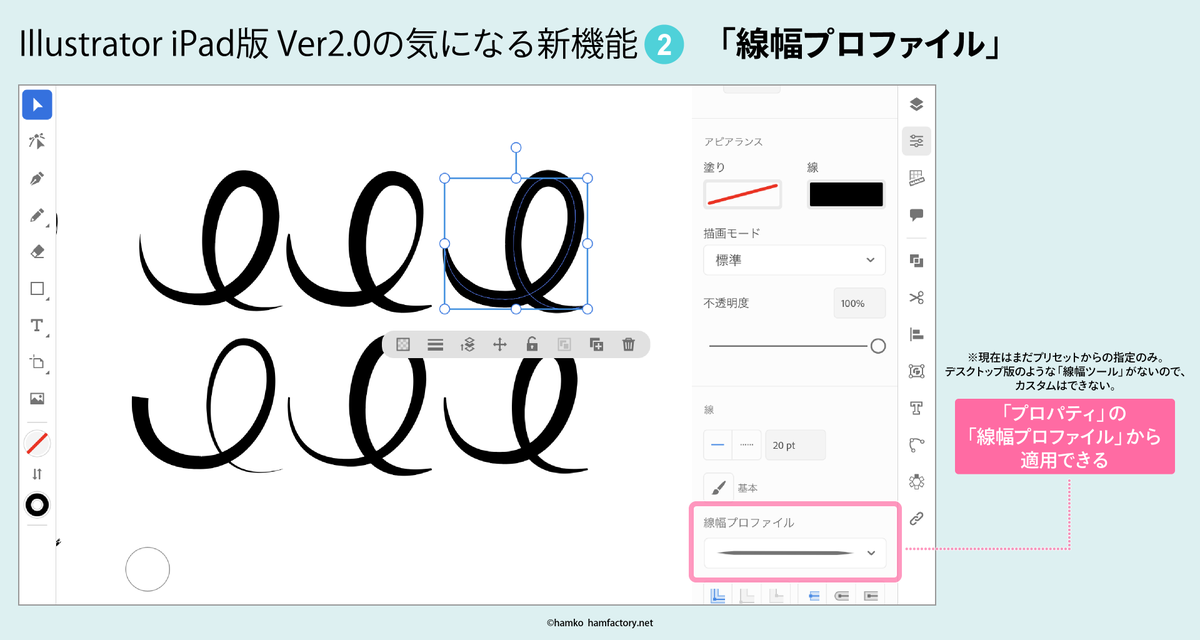Click the 描画モード label
Screen dimensions: 1200x640
732,233
